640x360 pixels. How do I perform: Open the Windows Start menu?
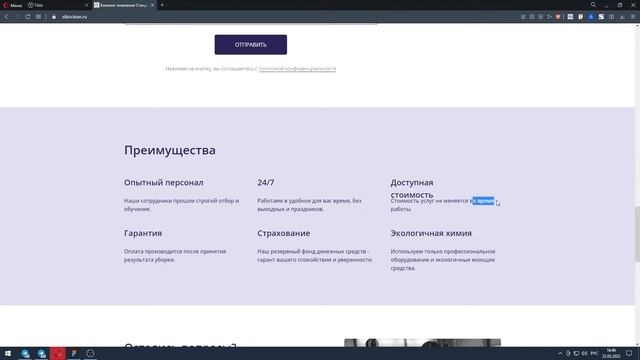8,353
